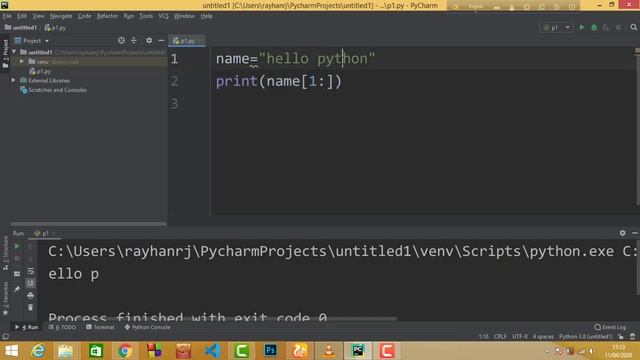The height and width of the screenshot is (360, 640).
Task: Open Project panel settings gear
Action: click(x=149, y=40)
